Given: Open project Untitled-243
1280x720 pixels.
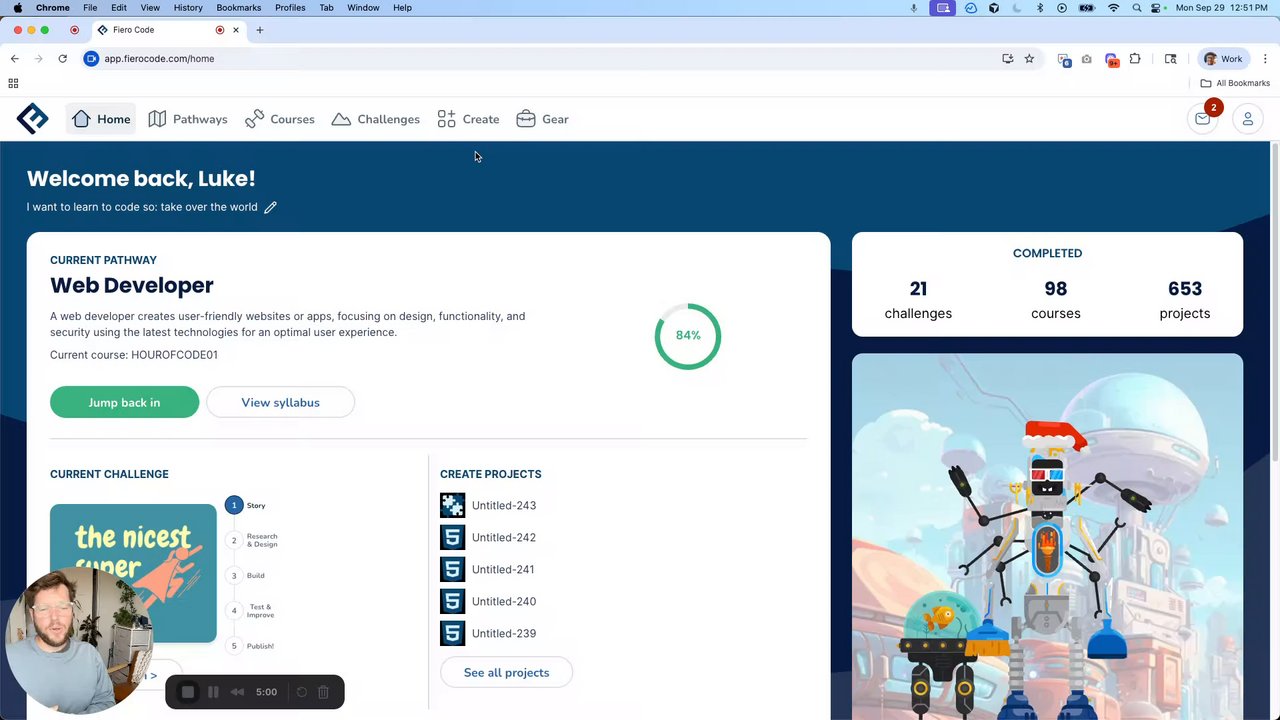Looking at the screenshot, I should (x=504, y=505).
